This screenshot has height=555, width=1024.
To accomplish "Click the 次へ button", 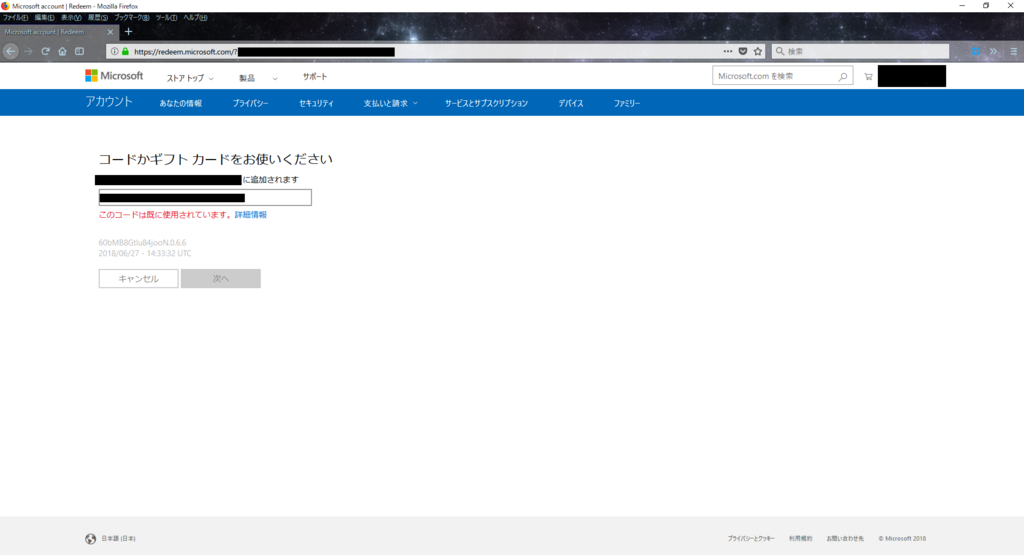I will pyautogui.click(x=221, y=279).
